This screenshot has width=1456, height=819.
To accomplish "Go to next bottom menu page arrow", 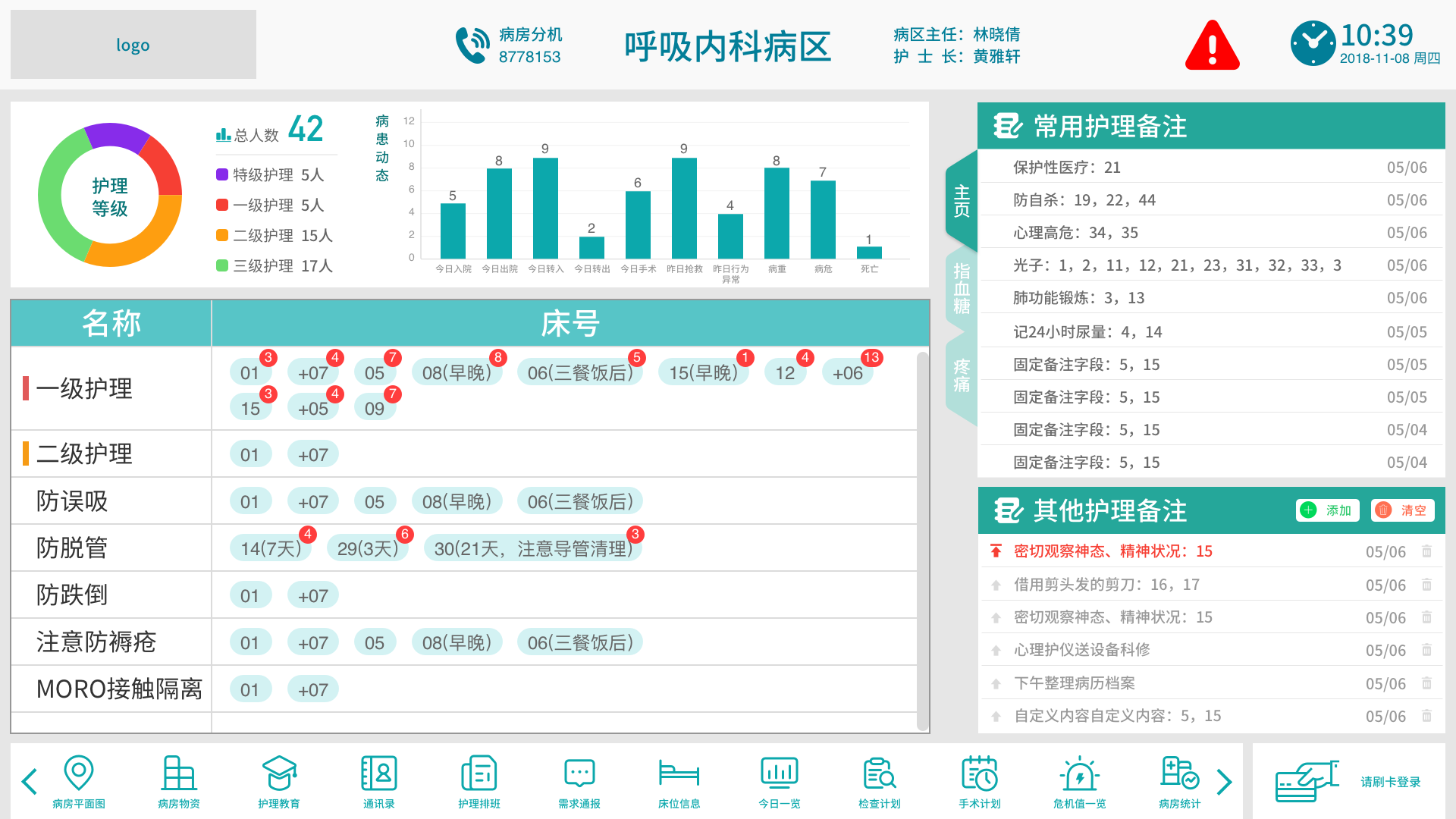I will coord(1224,782).
